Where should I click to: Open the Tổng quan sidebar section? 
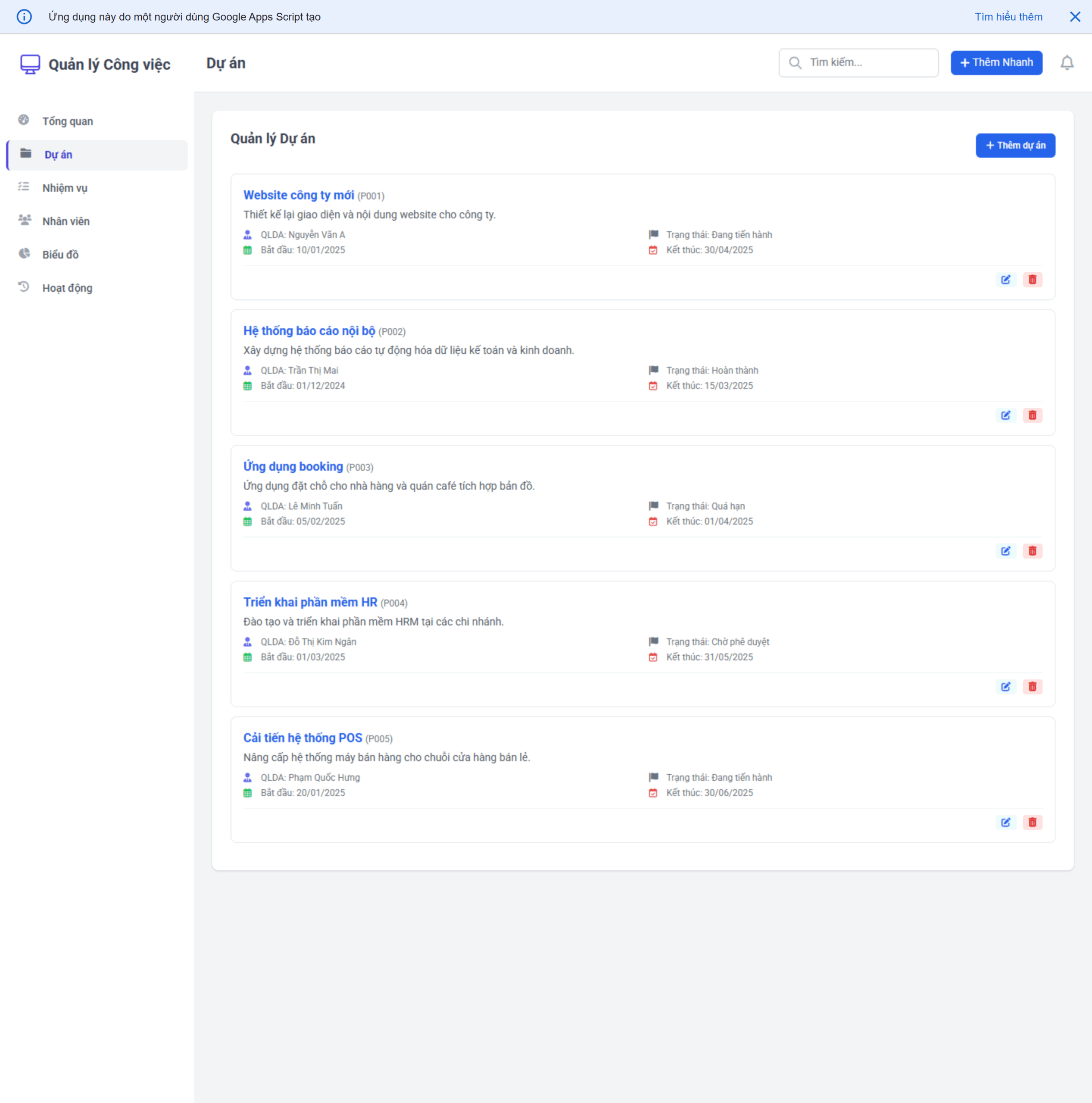pyautogui.click(x=67, y=121)
